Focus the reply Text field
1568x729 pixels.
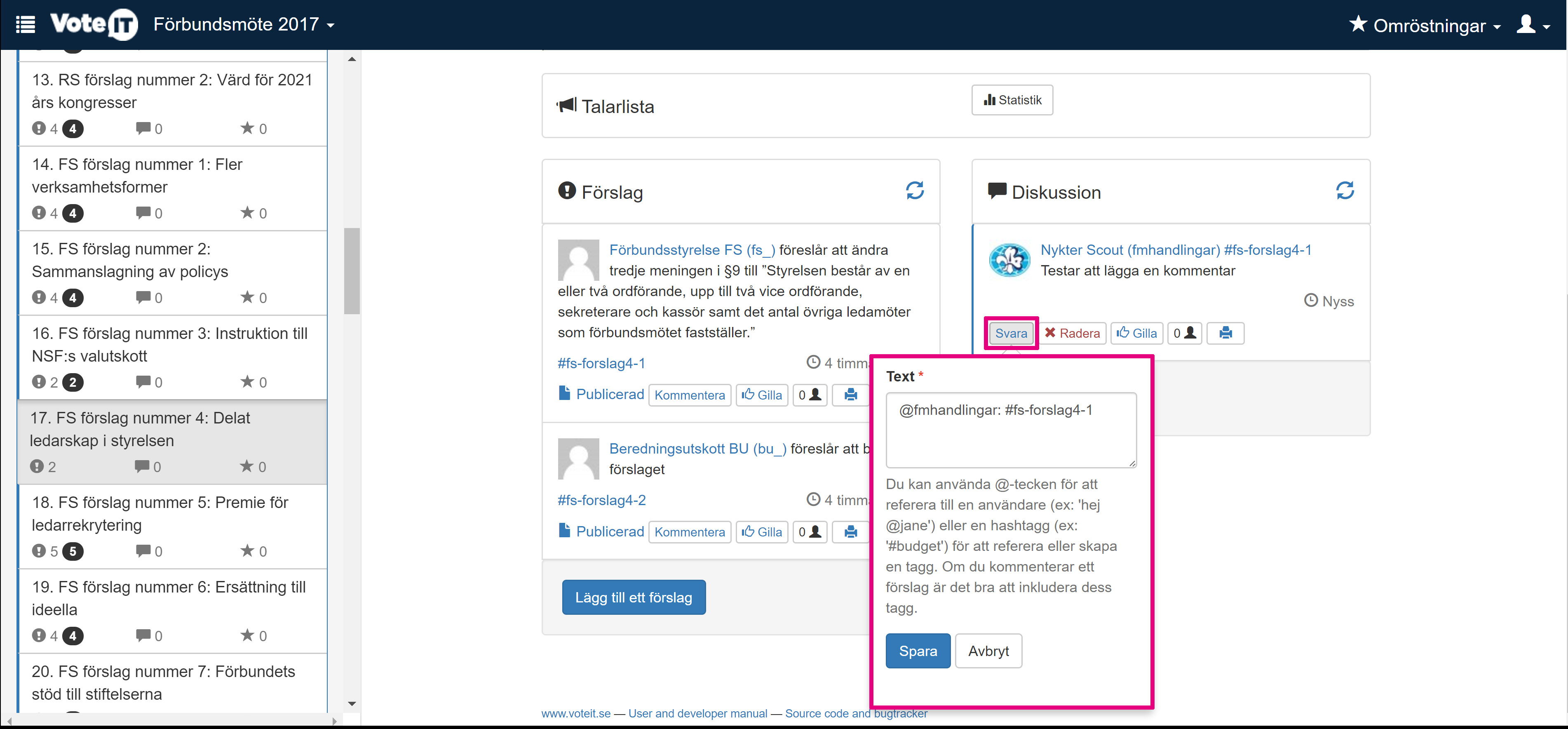1011,430
